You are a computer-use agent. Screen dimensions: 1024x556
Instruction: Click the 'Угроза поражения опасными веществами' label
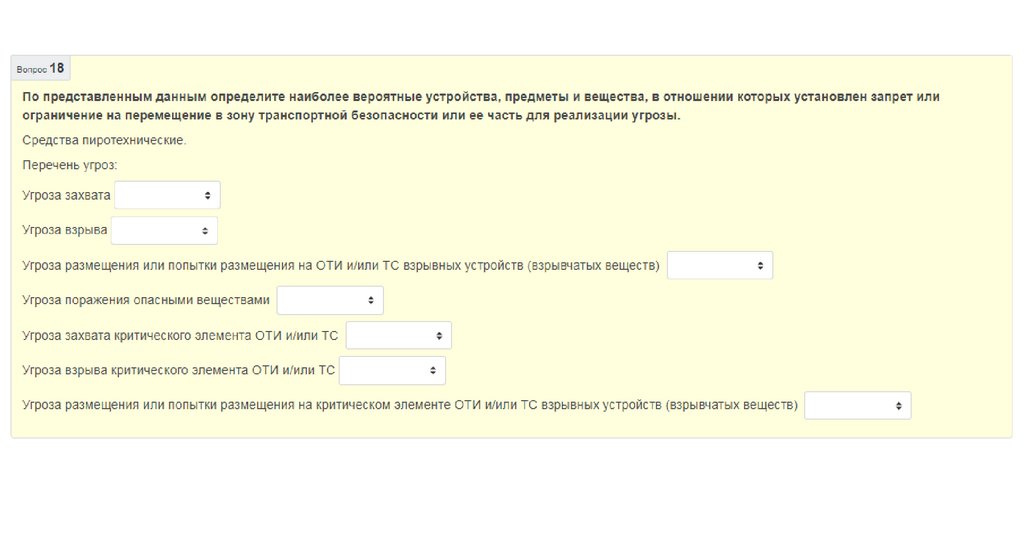click(x=146, y=300)
